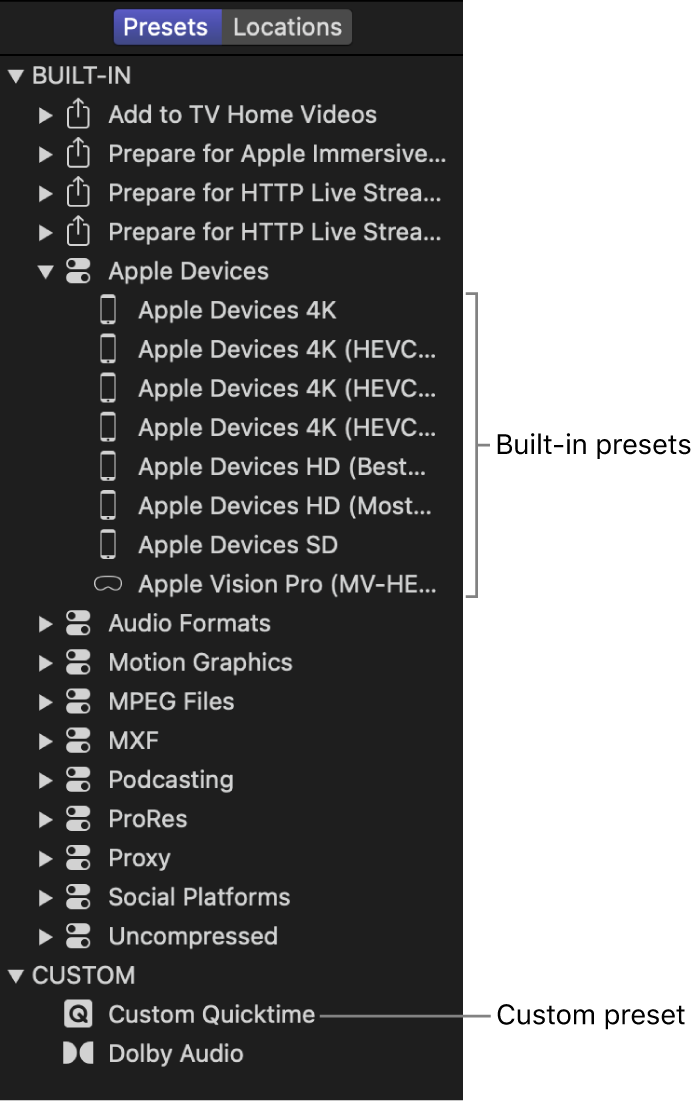
Task: Select the Uncompressed preset group
Action: [x=192, y=936]
